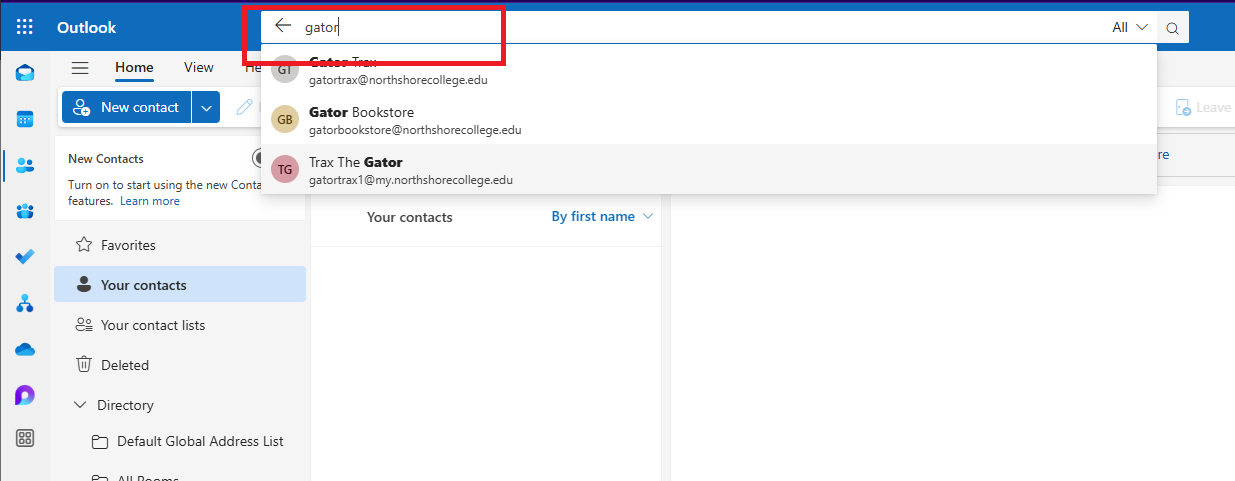This screenshot has height=481, width=1235.
Task: Click the Your contacts list header
Action: (x=410, y=217)
